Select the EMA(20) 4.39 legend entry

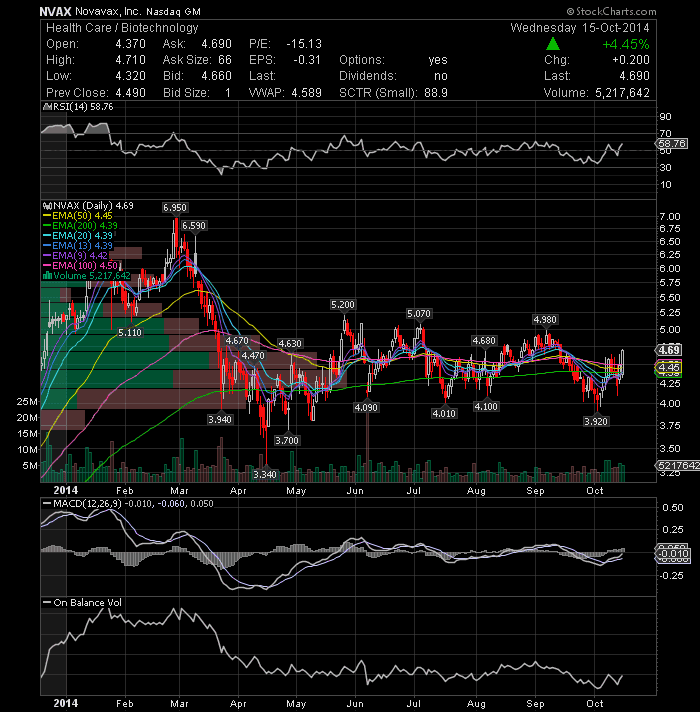[x=78, y=236]
